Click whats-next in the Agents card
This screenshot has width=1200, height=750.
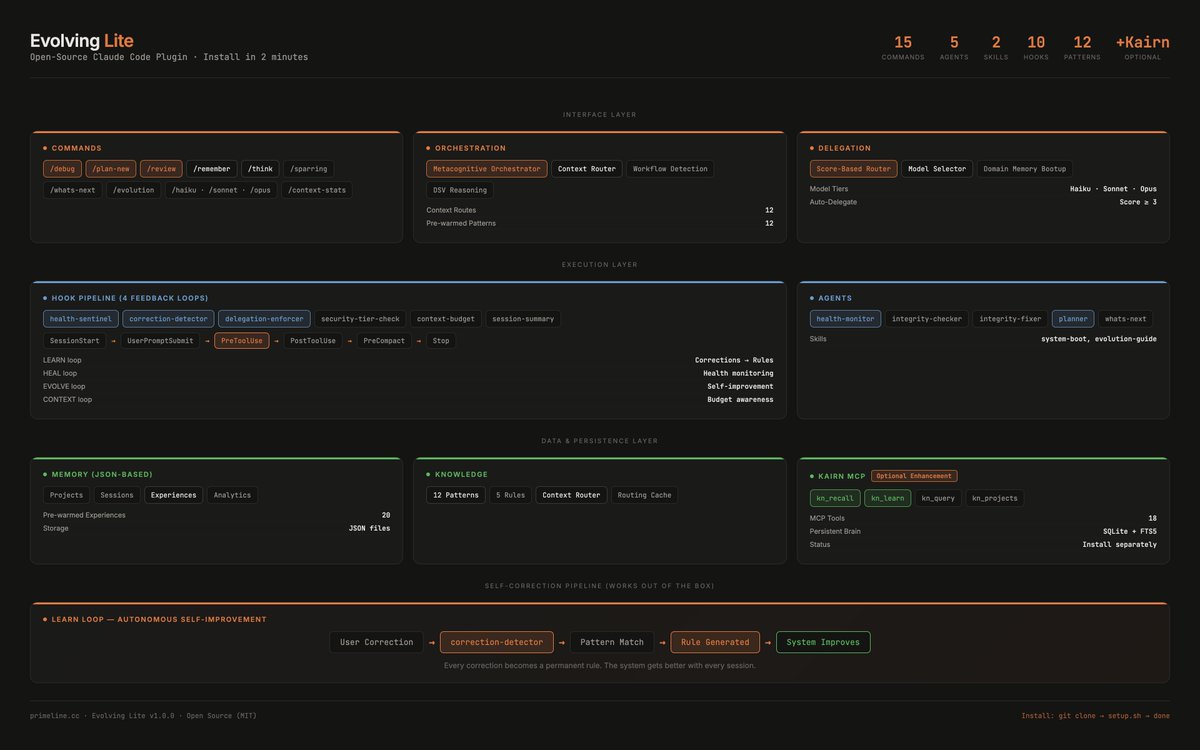pos(1126,319)
